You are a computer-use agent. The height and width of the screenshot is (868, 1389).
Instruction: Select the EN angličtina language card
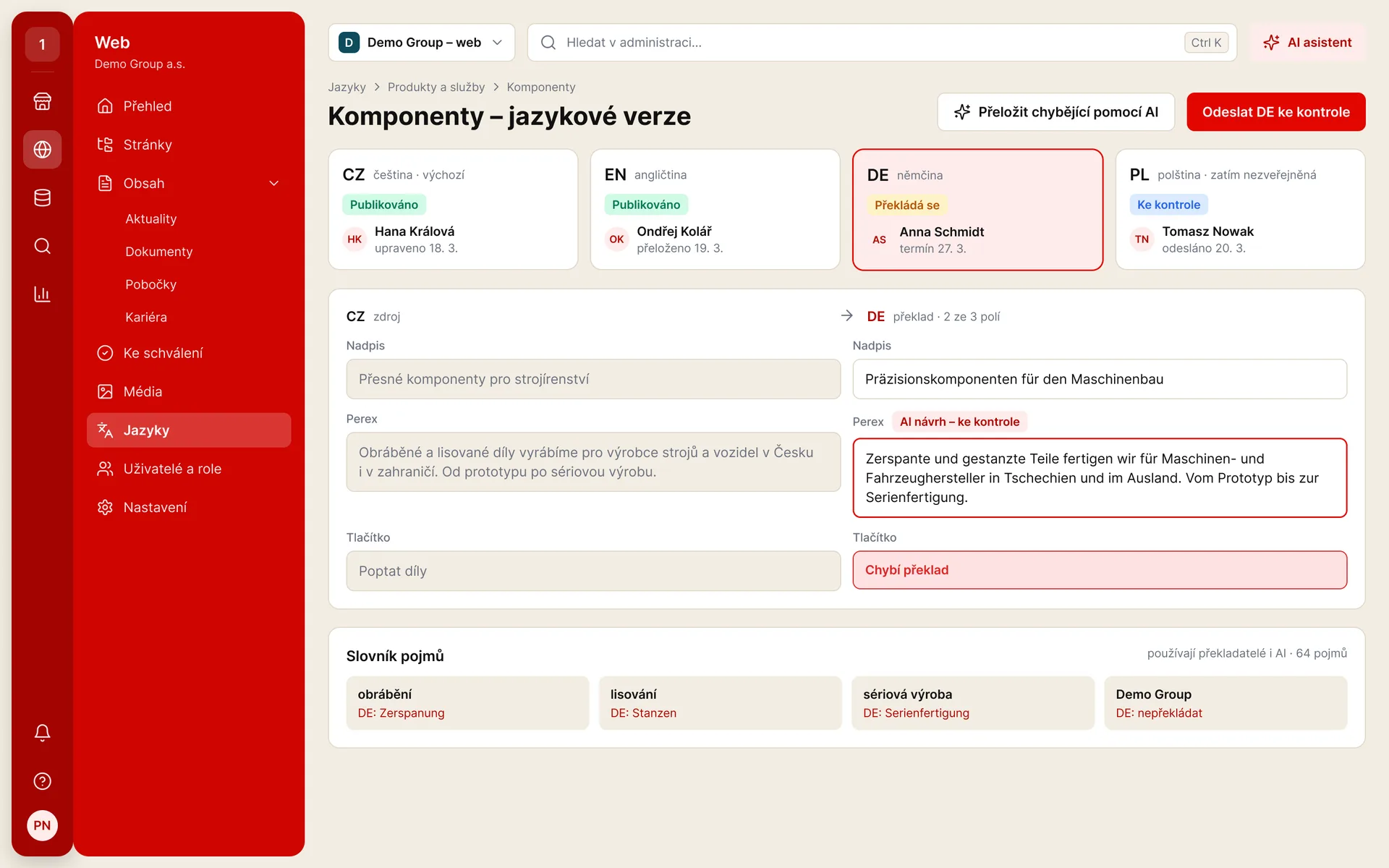pyautogui.click(x=715, y=210)
